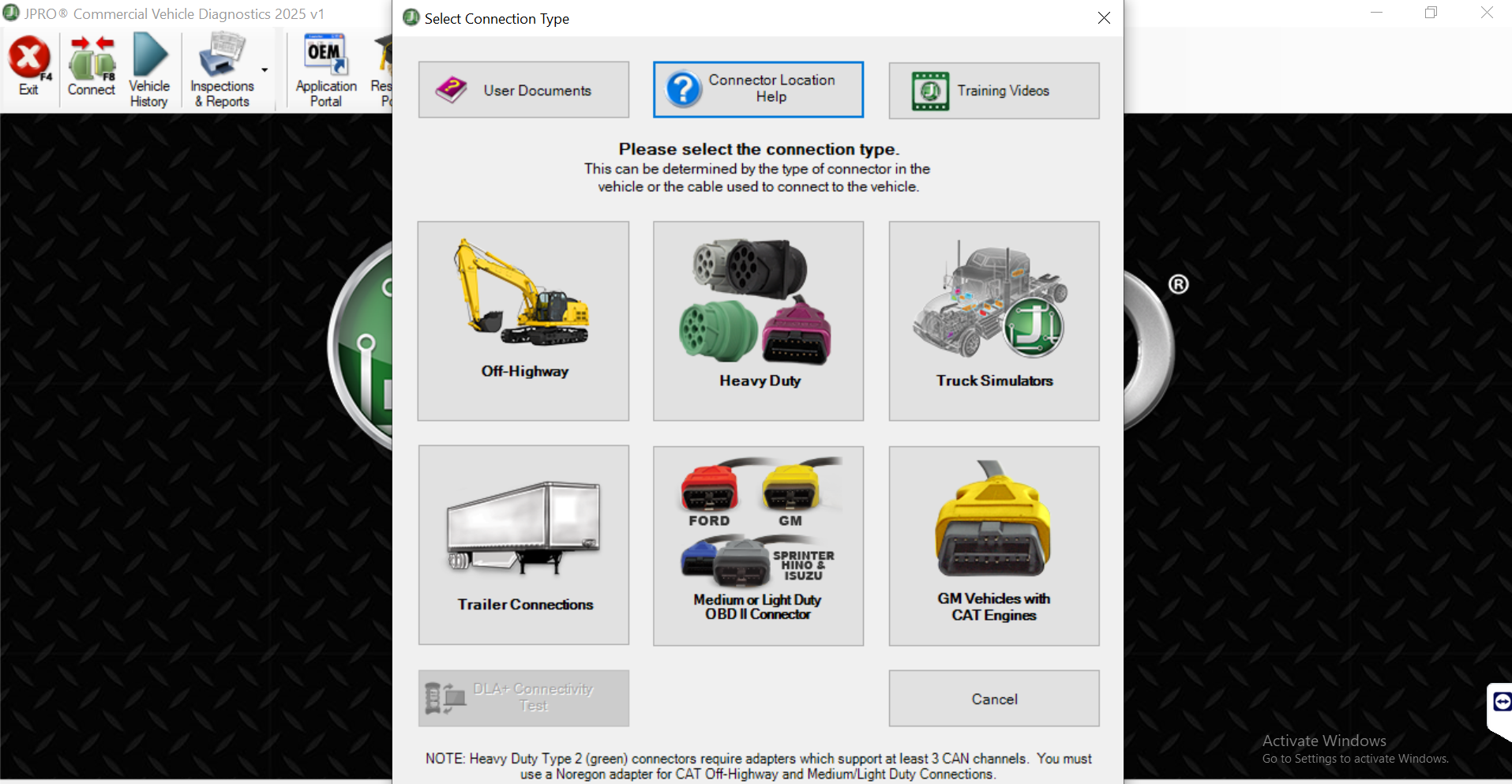Select Medium or Light Duty OBD II Connector
Screen dimensions: 1512x784
758,546
